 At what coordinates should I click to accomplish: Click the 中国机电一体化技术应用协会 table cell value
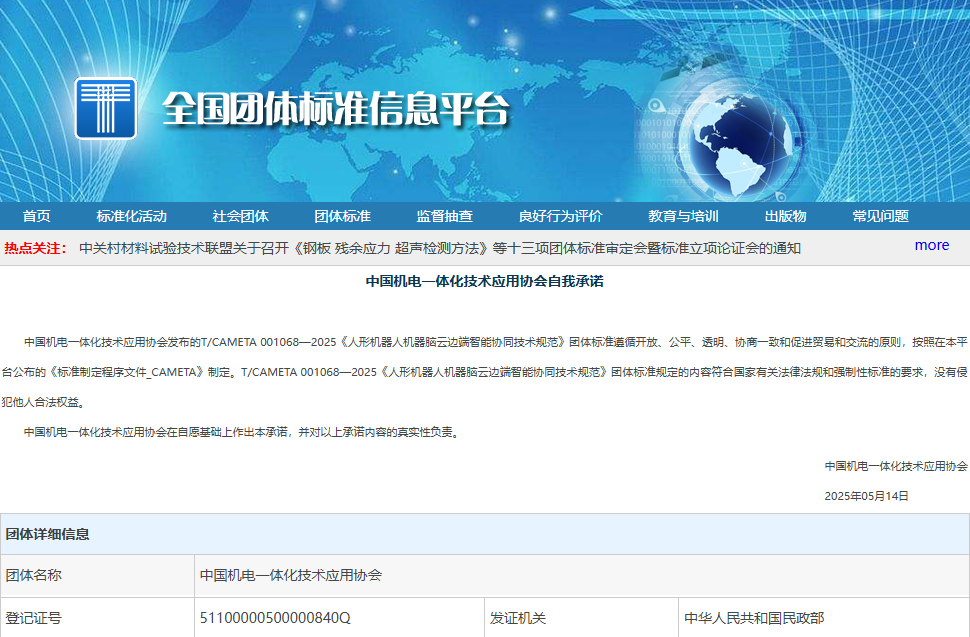[582, 575]
